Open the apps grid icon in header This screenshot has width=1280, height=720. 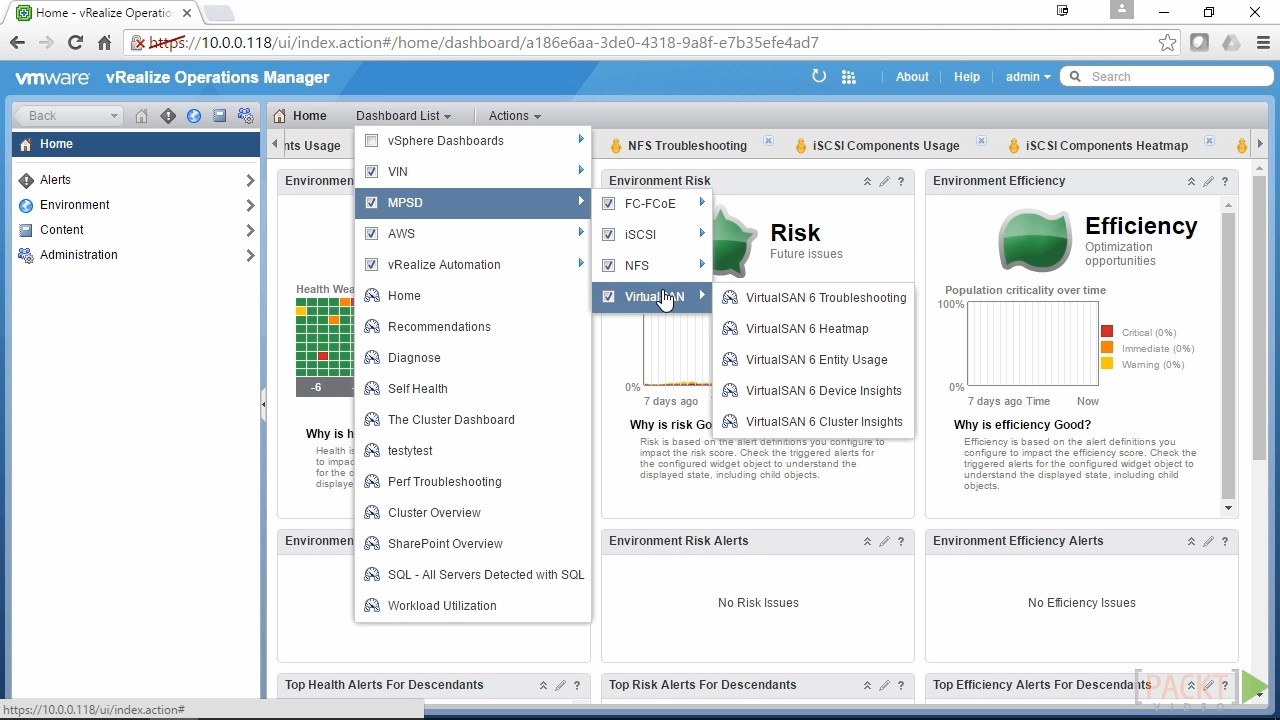849,77
